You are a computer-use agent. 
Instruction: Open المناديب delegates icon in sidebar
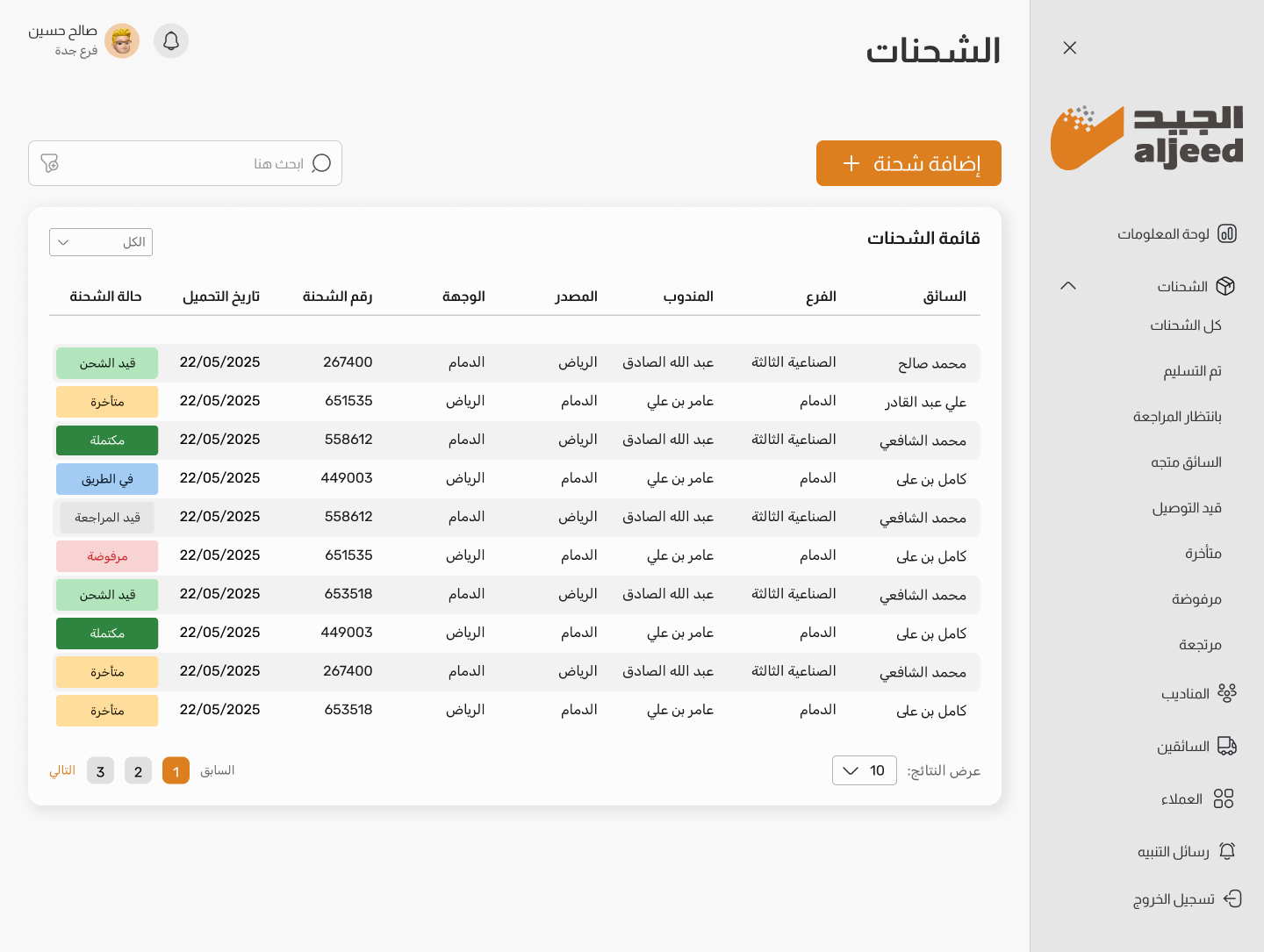pyautogui.click(x=1226, y=693)
